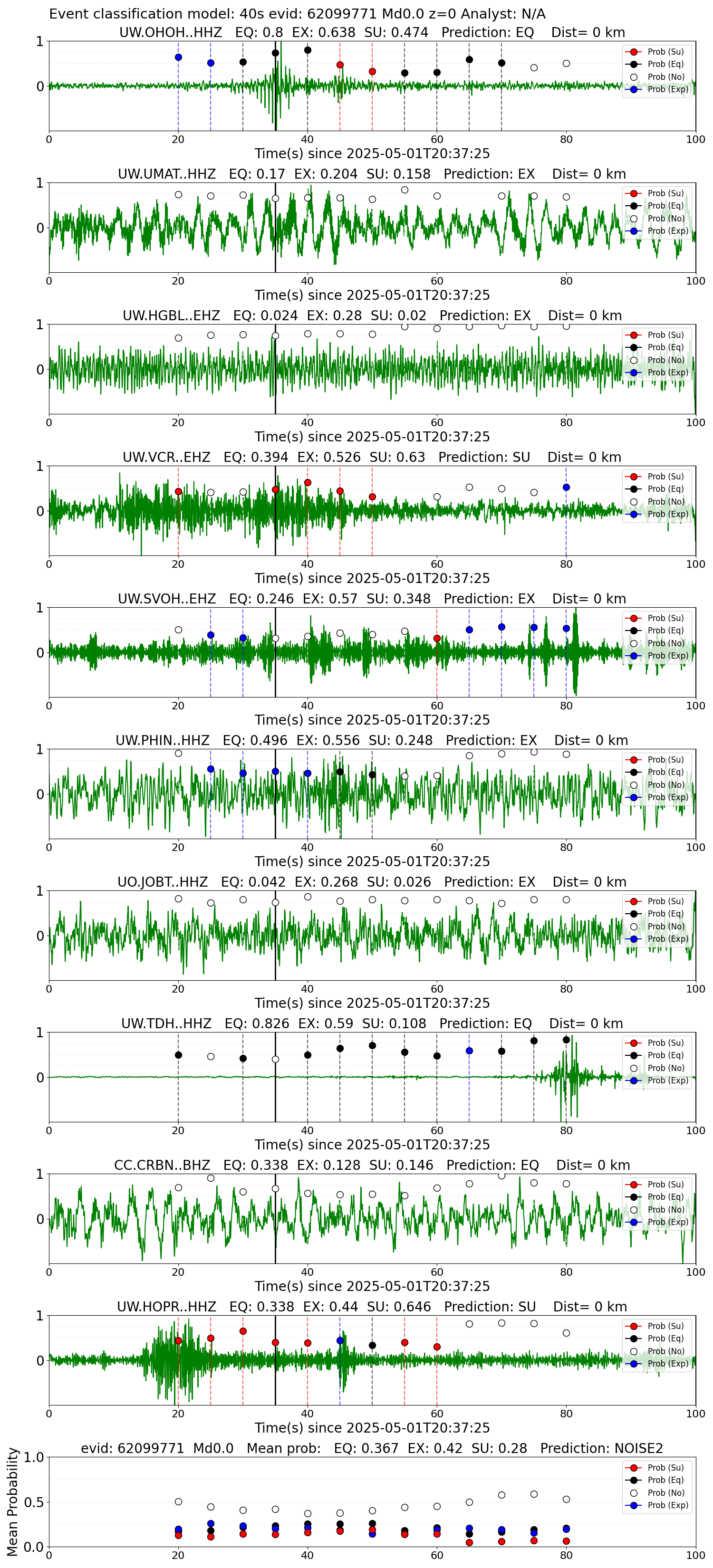This screenshot has width=713, height=1568.
Task: Select the CC.CRBN..BHZ panel title
Action: click(x=372, y=1165)
